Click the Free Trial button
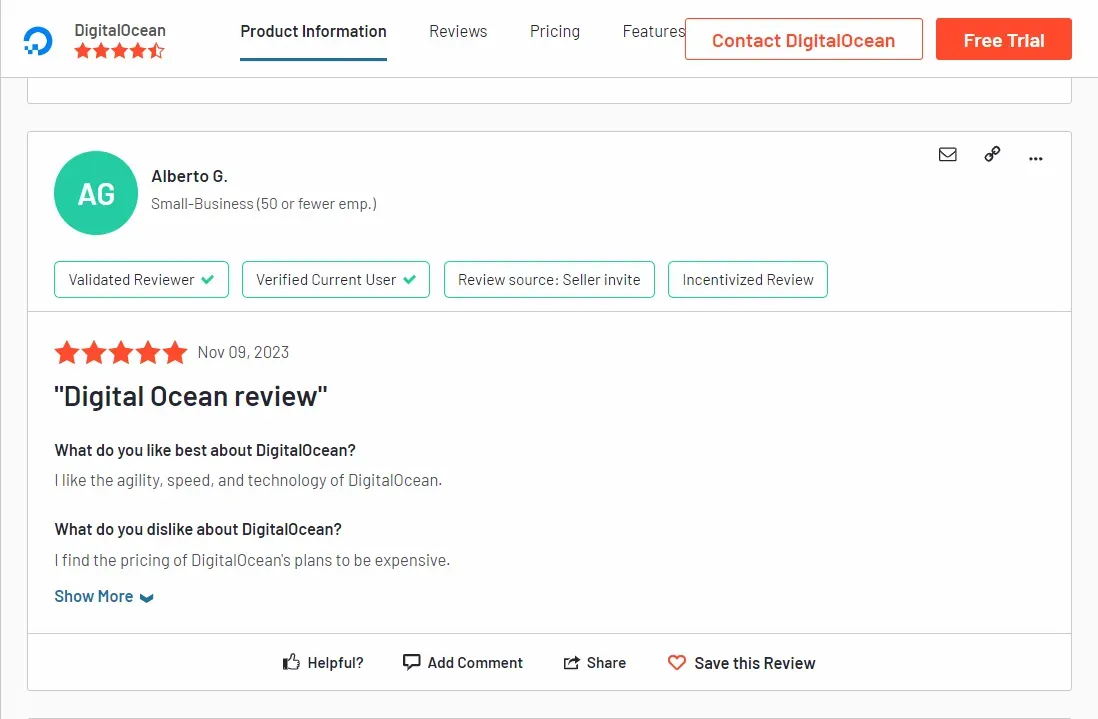Screen dimensions: 1098x719 [1003, 39]
